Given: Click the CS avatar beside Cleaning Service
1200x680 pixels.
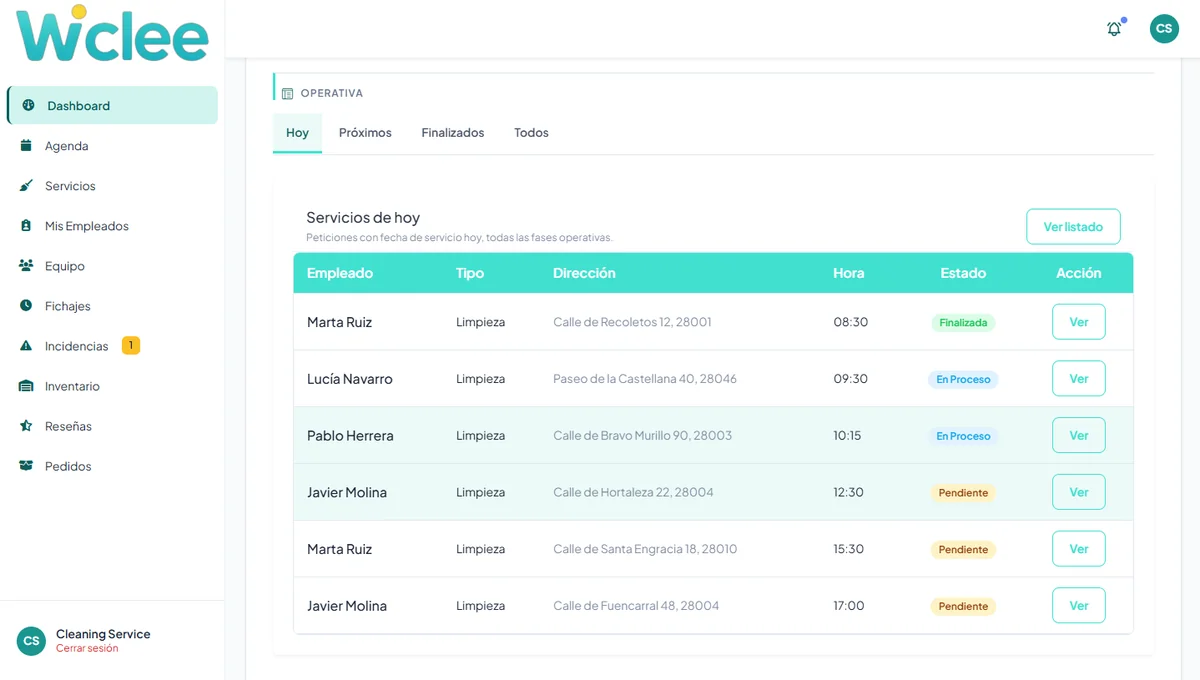Looking at the screenshot, I should pos(31,641).
